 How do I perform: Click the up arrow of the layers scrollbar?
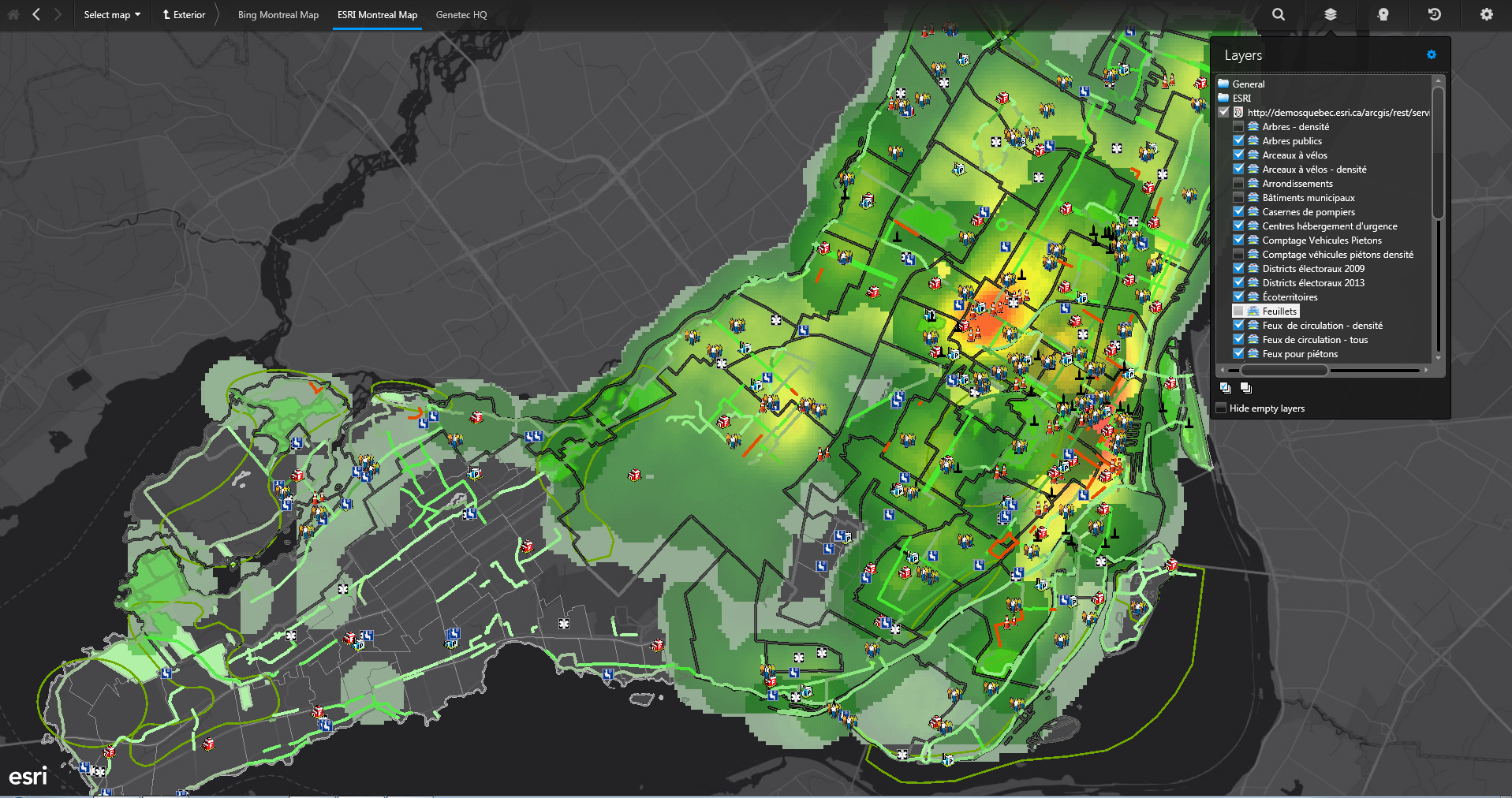tap(1438, 80)
